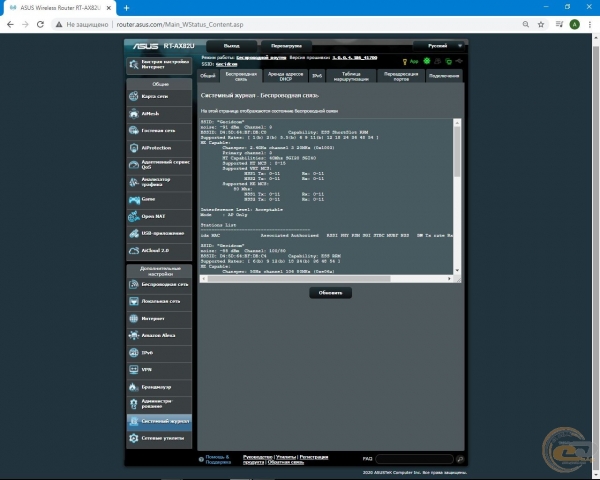Click the log box scroll-right arrow

pyautogui.click(x=449, y=279)
